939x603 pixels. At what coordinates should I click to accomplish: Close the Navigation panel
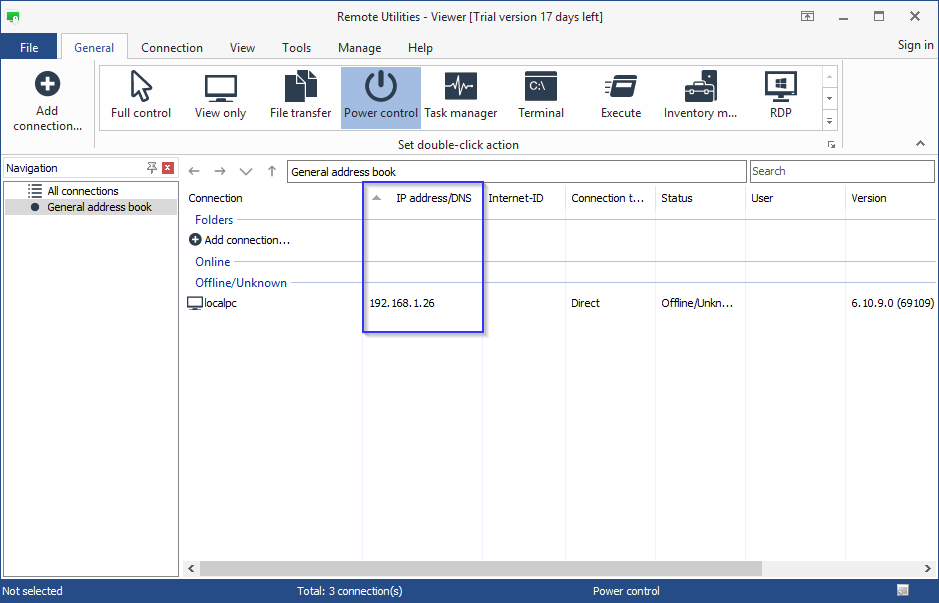[x=168, y=168]
